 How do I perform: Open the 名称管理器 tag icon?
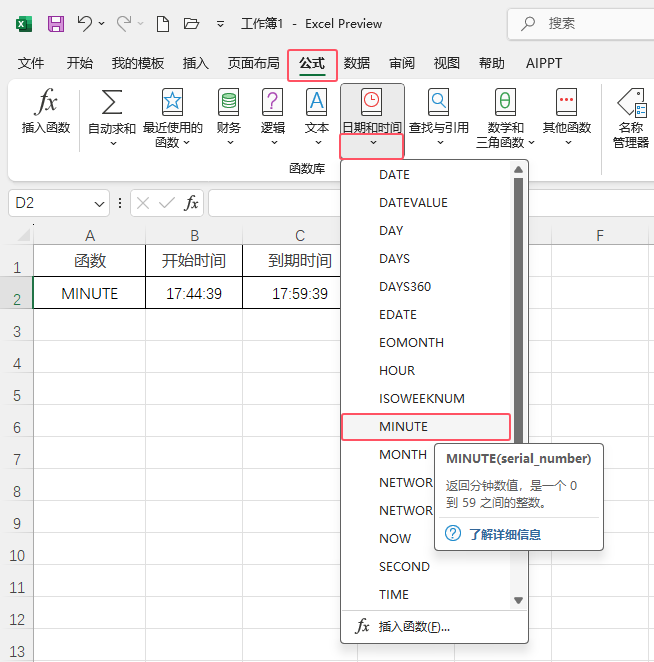click(631, 102)
